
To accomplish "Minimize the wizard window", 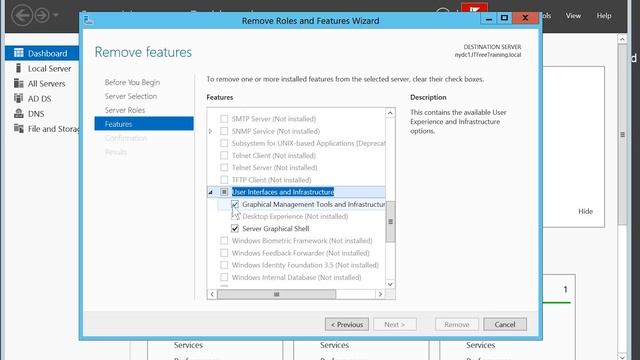I will [x=488, y=18].
